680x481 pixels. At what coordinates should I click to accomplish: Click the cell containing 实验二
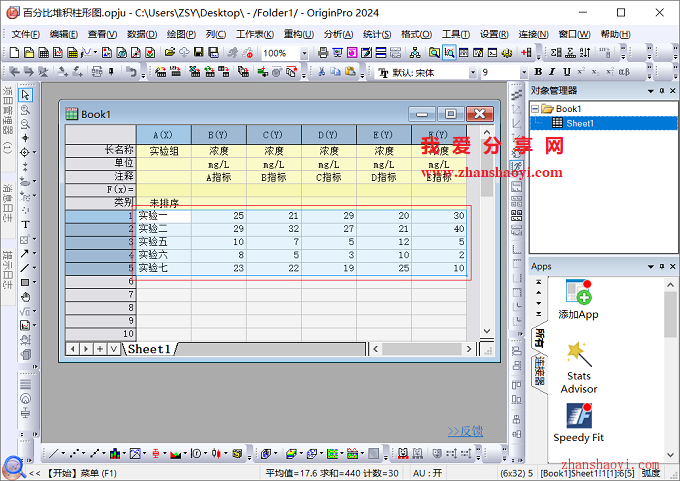(163, 229)
